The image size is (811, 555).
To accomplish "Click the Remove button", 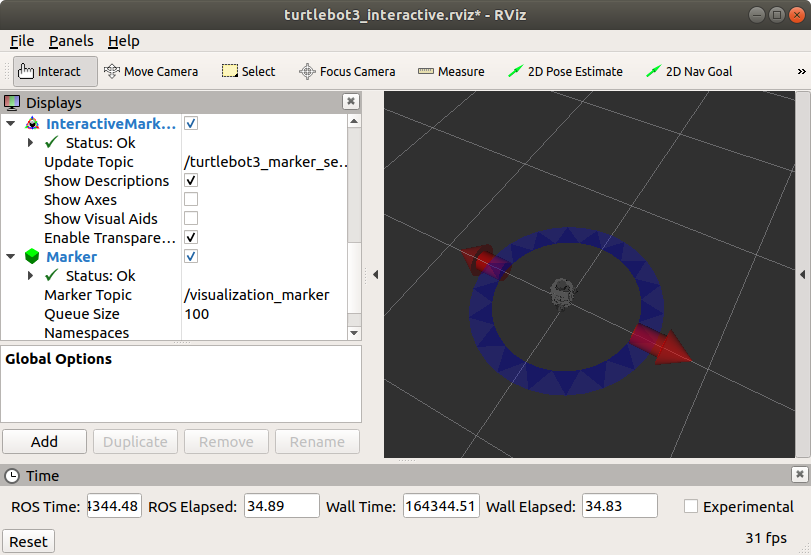I will [227, 442].
